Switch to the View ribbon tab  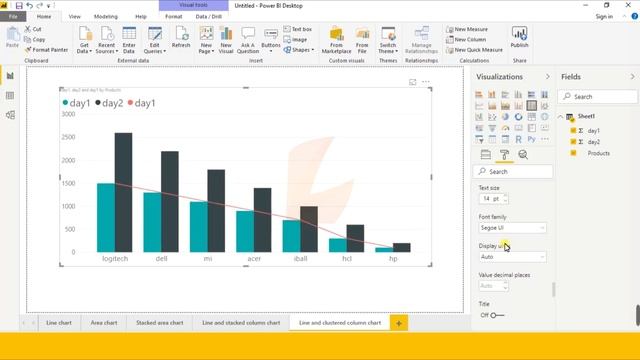[x=75, y=17]
